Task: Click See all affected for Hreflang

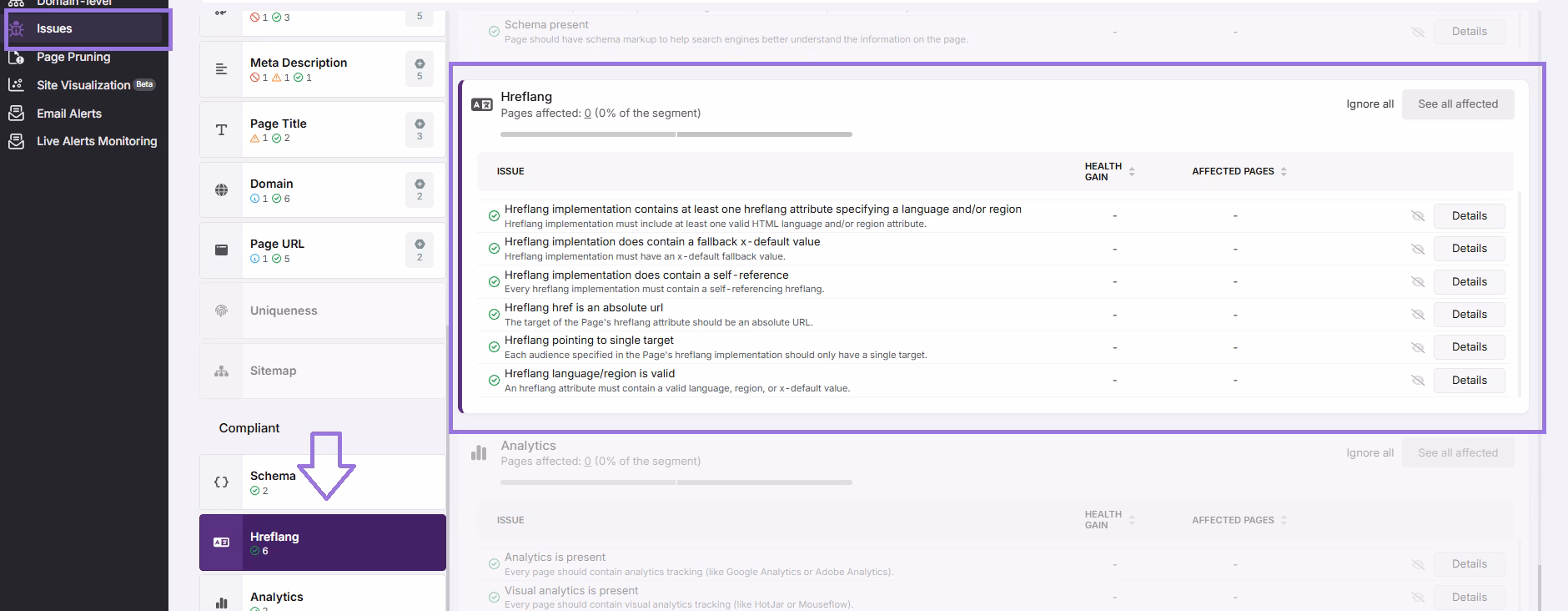Action: pyautogui.click(x=1457, y=104)
